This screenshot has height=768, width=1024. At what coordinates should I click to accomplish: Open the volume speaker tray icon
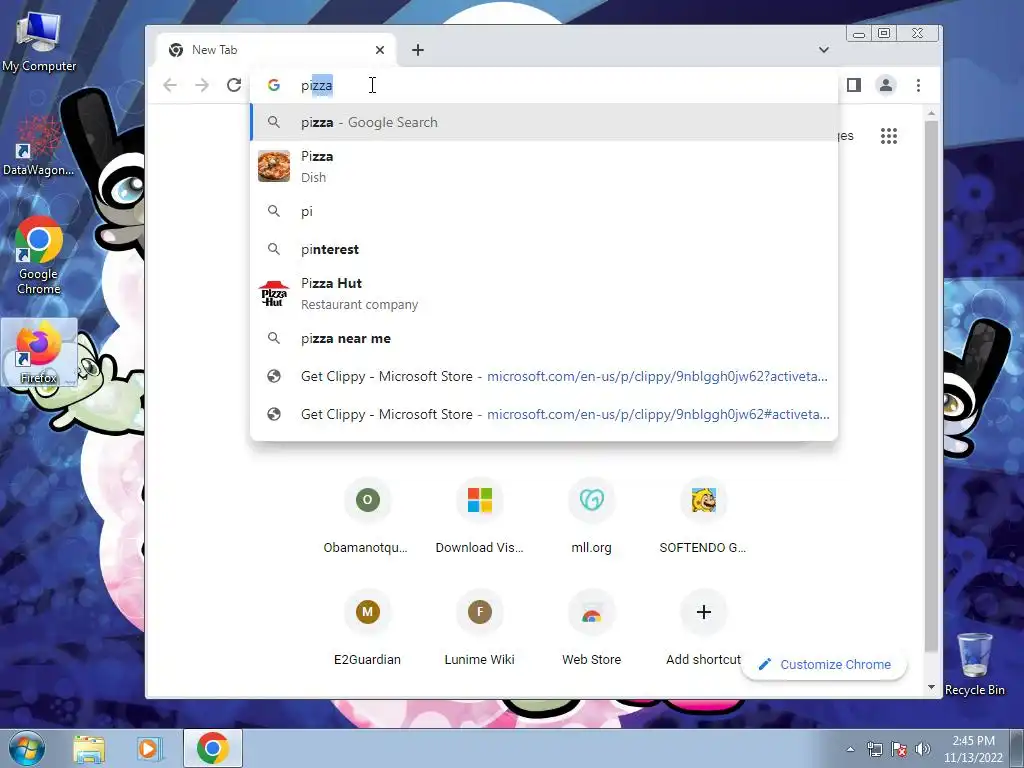923,749
